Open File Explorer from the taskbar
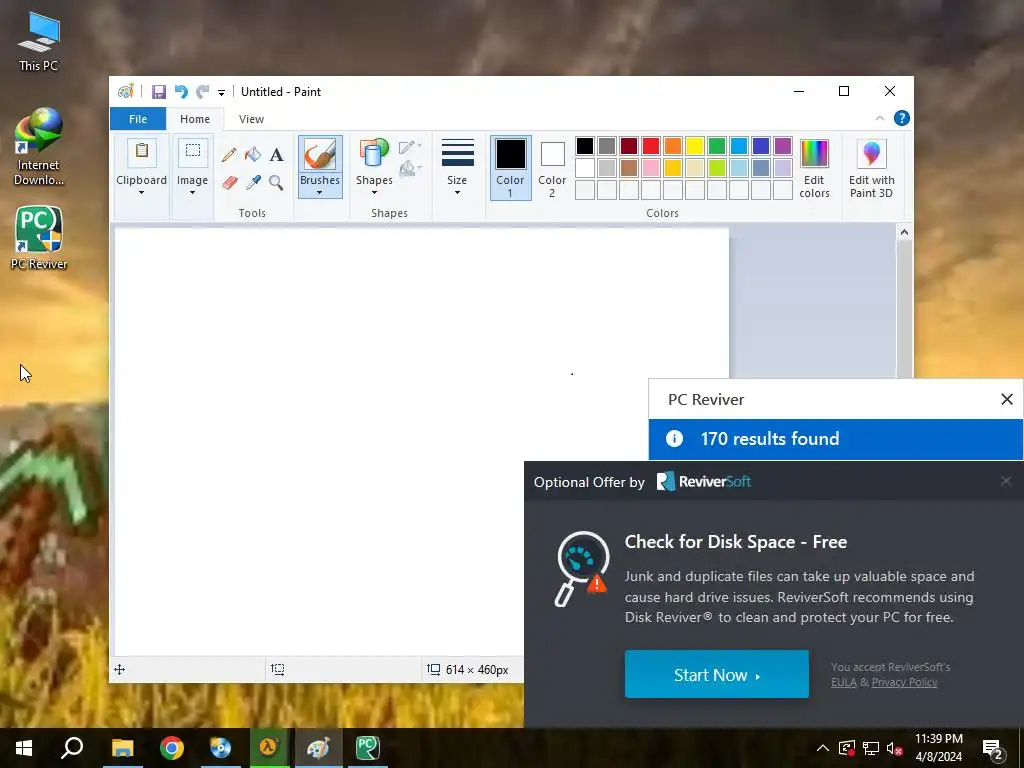Viewport: 1024px width, 768px height. pyautogui.click(x=123, y=748)
